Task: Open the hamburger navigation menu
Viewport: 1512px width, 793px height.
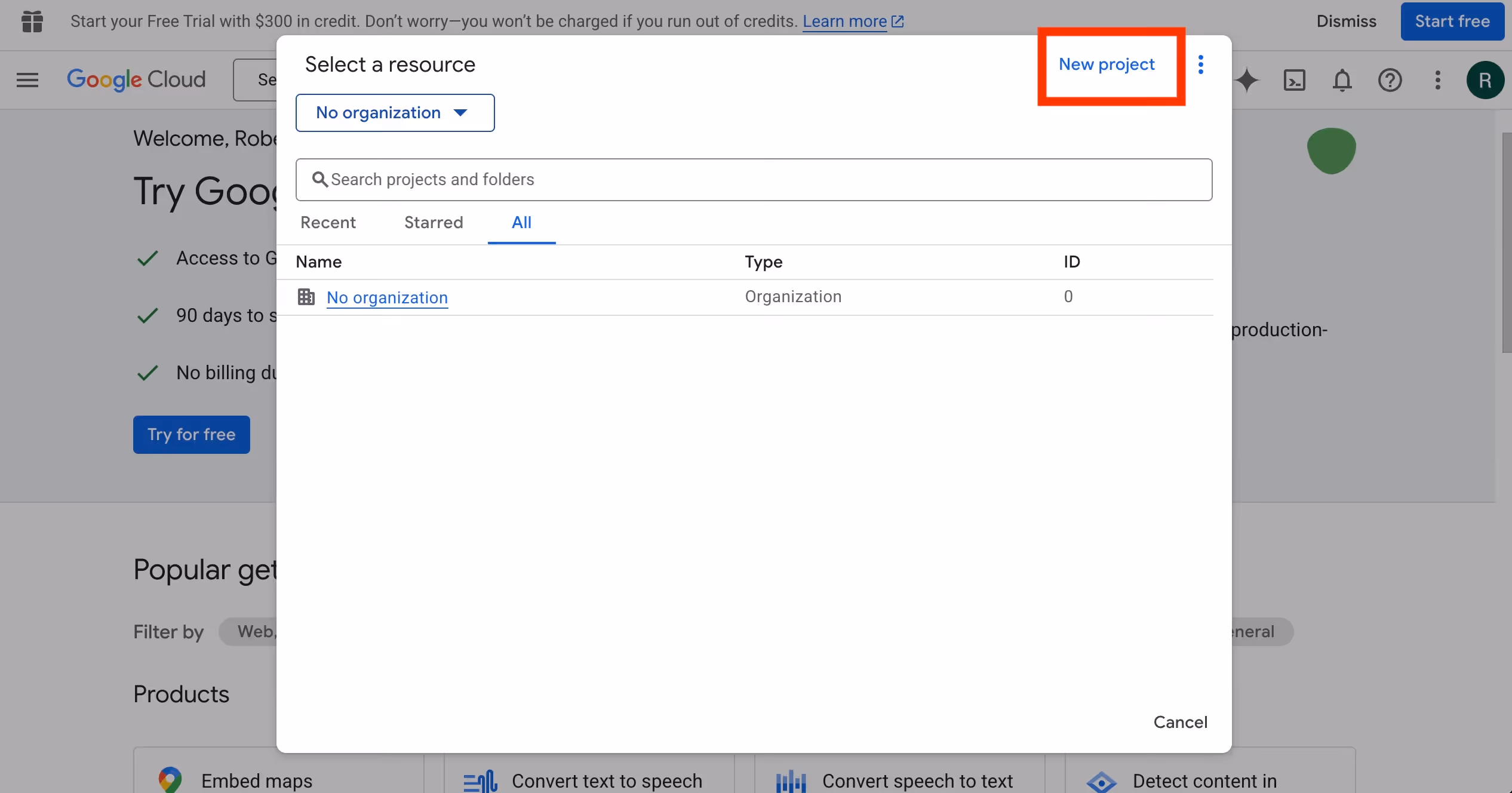Action: [x=27, y=79]
